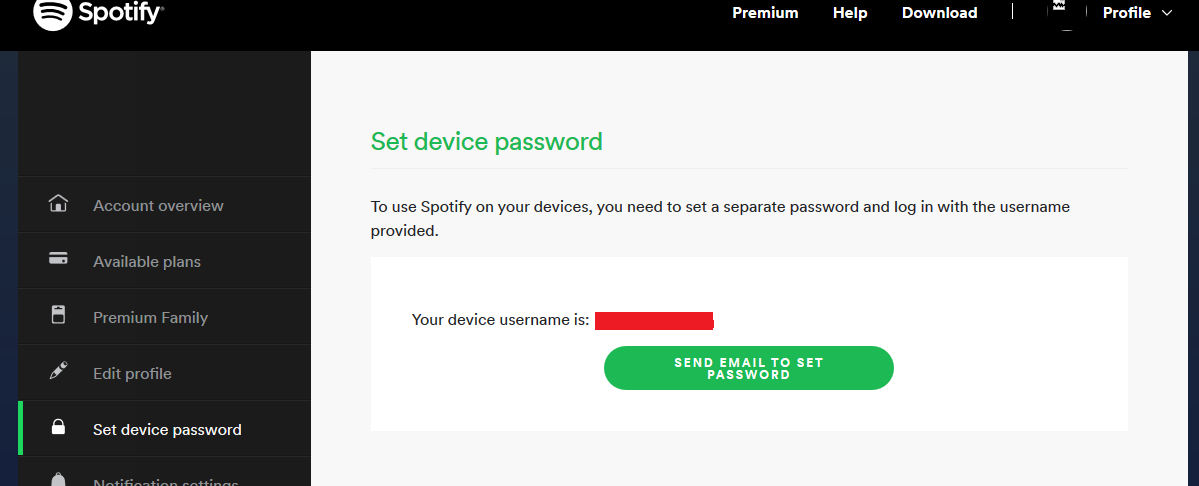1199x486 pixels.
Task: Open Available plans sidebar item
Action: coord(147,261)
